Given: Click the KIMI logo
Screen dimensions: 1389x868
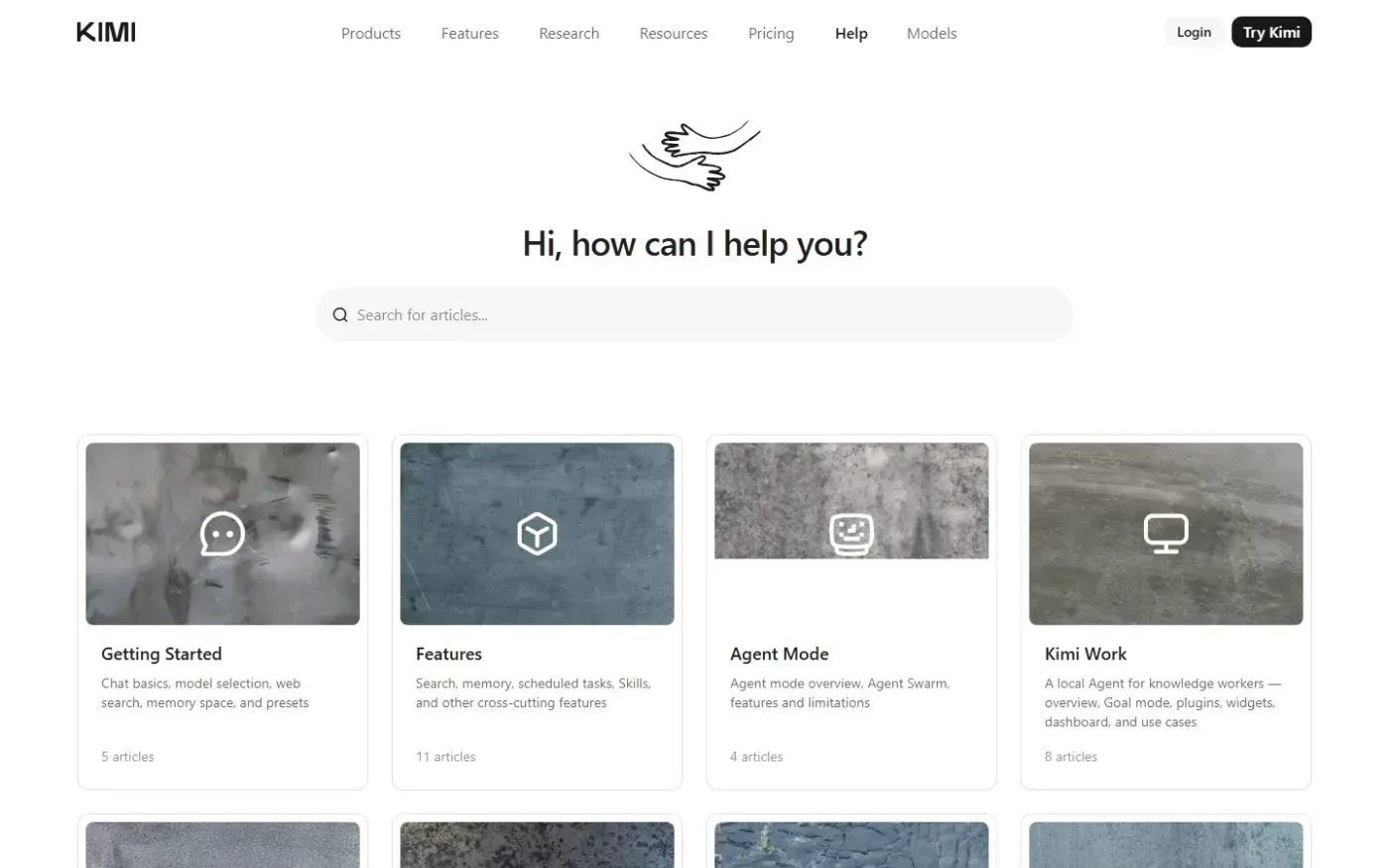Looking at the screenshot, I should pos(106,33).
